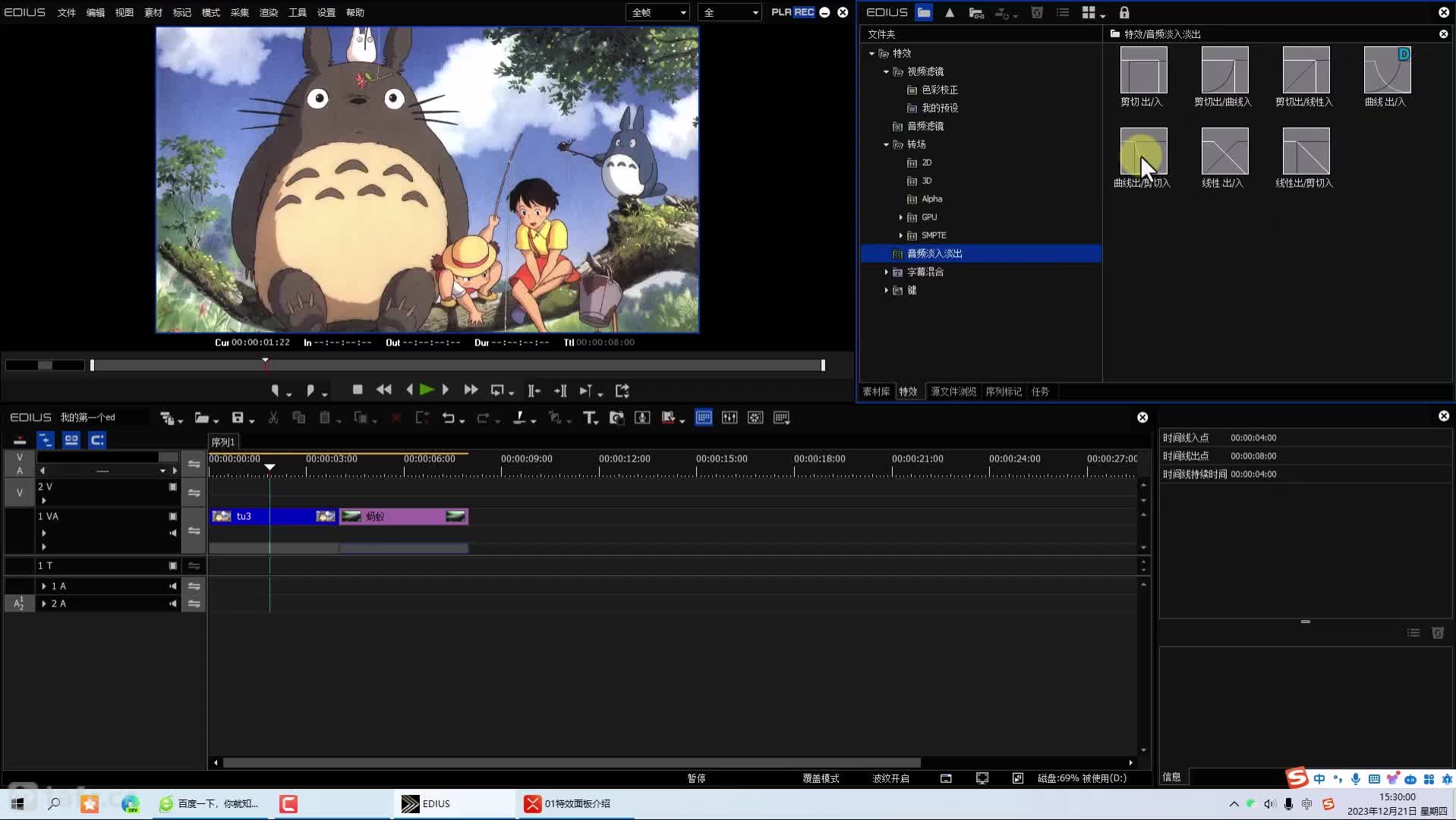Click the audio mixer icon
The height and width of the screenshot is (820, 1456).
click(730, 418)
